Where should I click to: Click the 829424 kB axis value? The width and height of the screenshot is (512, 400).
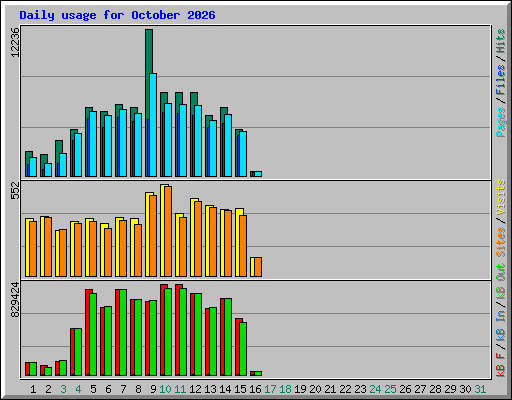tap(15, 300)
